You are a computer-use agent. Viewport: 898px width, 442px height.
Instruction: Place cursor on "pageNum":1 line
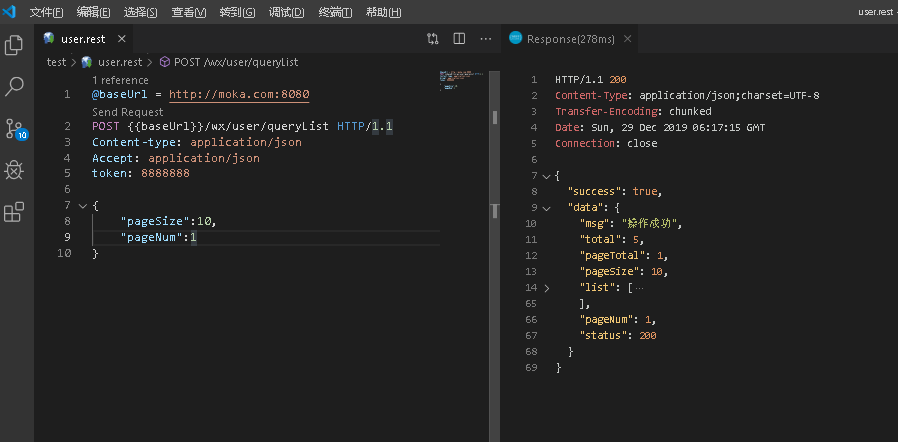[x=159, y=237]
